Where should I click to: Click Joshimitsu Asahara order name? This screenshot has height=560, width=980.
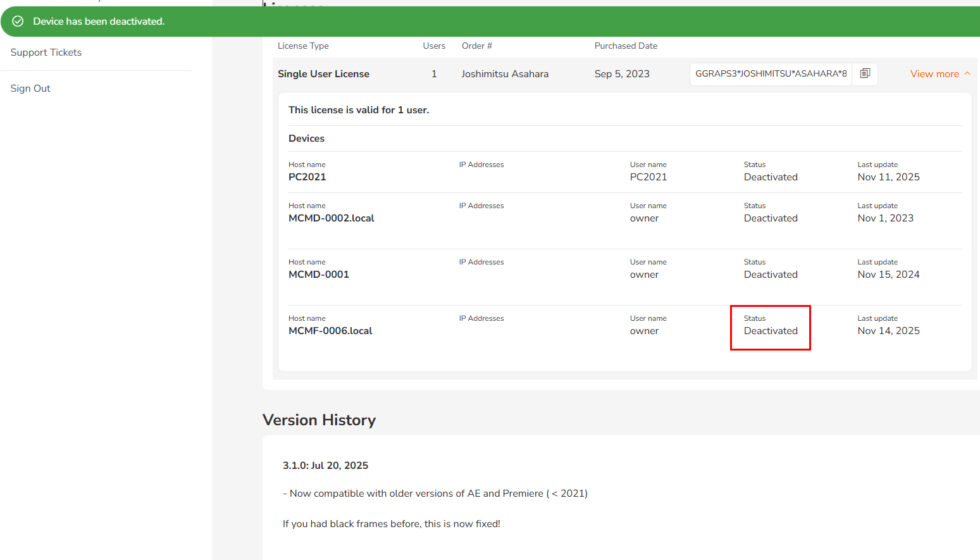[504, 74]
